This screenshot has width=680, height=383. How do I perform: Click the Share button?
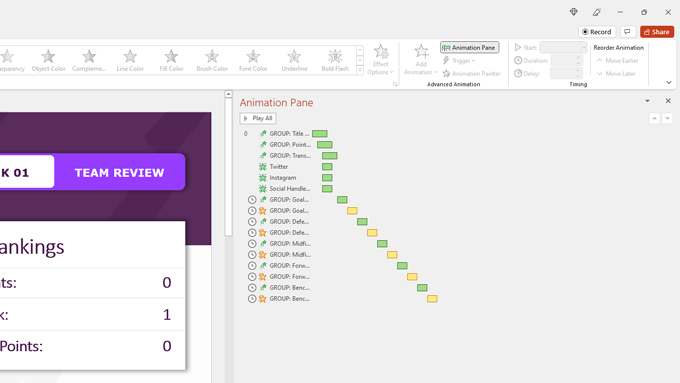657,32
